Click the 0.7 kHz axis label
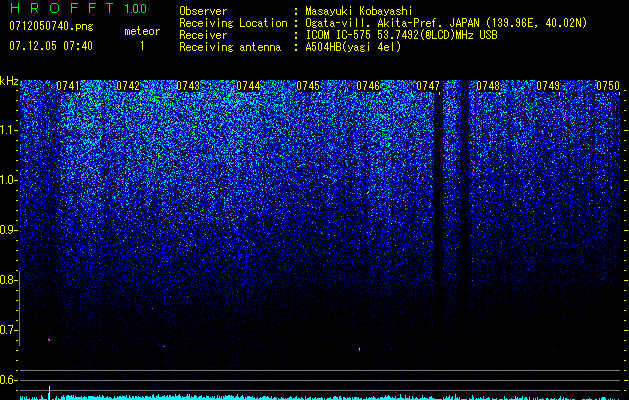 [9, 330]
